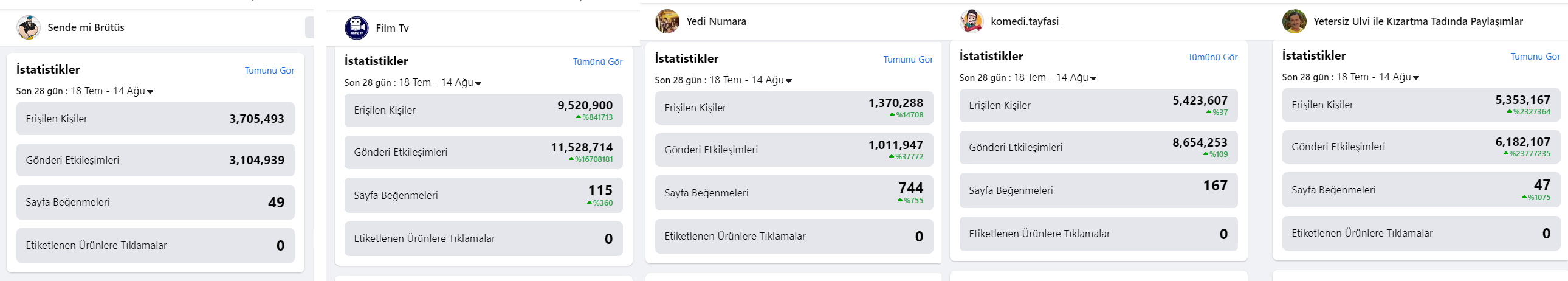Screen dimensions: 1568x281
Task: Expand date range in Sende mi Brütüs panel
Action: pyautogui.click(x=84, y=91)
